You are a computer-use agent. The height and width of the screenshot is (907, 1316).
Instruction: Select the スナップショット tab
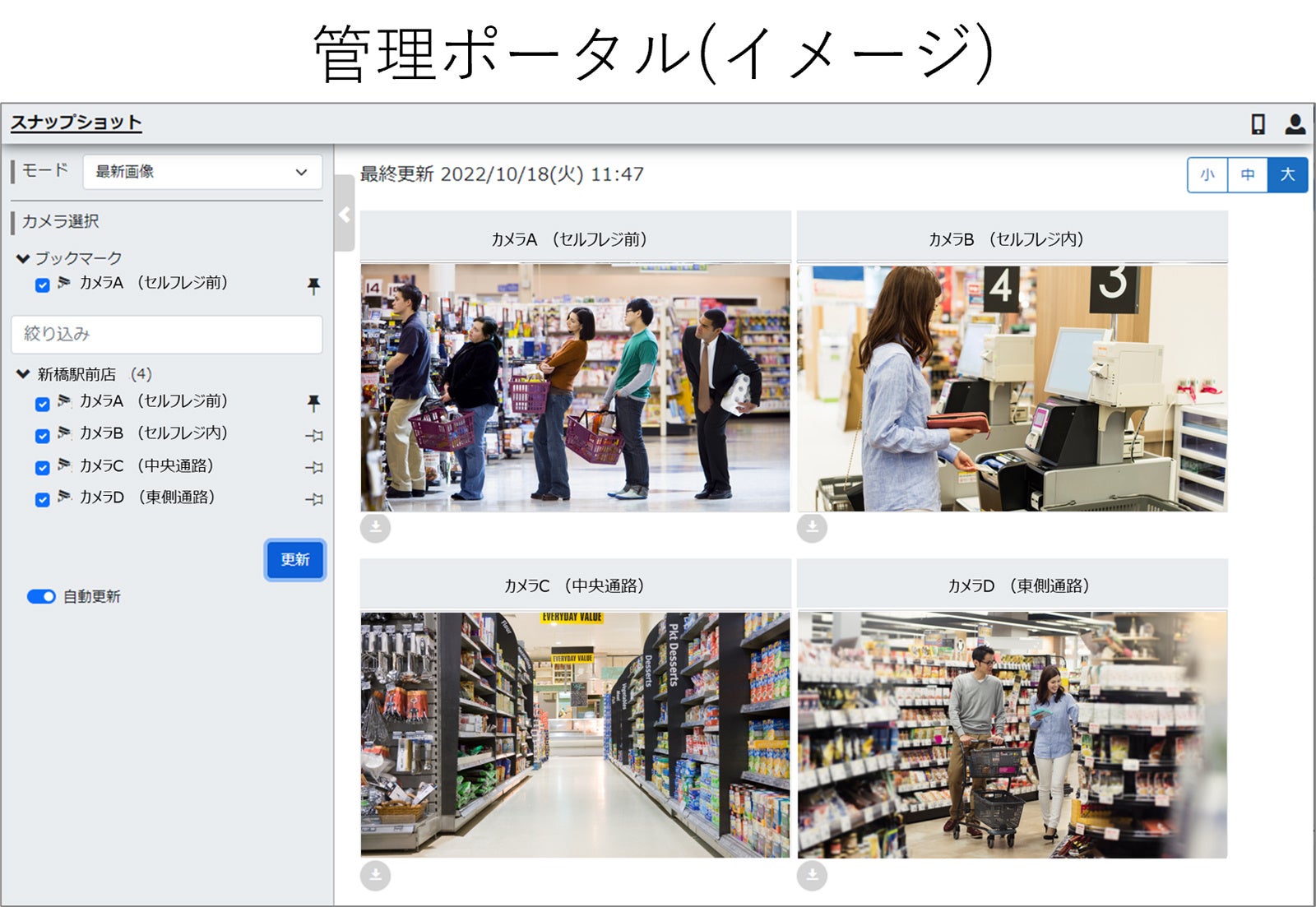click(x=76, y=122)
